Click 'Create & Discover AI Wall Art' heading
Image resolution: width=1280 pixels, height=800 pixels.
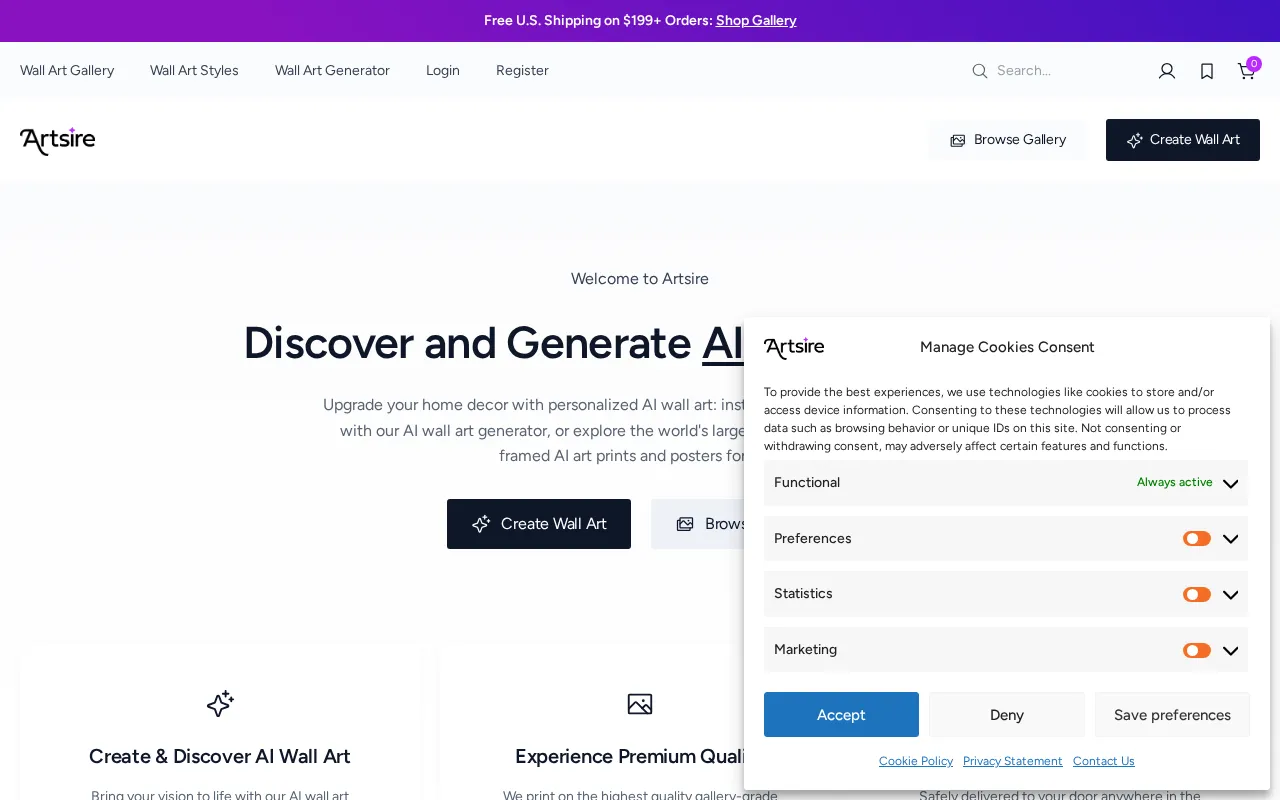click(220, 757)
